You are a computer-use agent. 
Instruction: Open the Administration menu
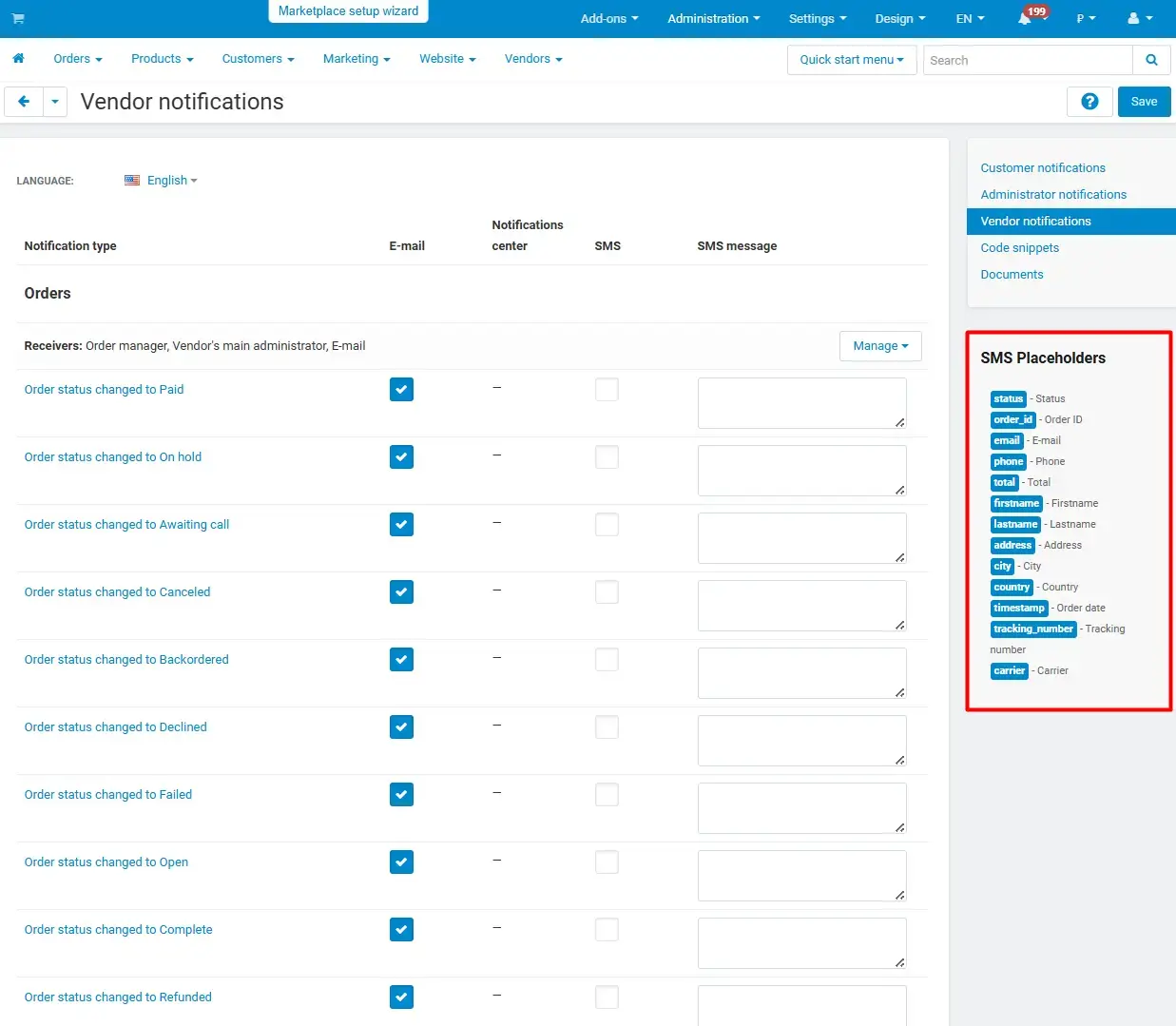click(x=713, y=18)
